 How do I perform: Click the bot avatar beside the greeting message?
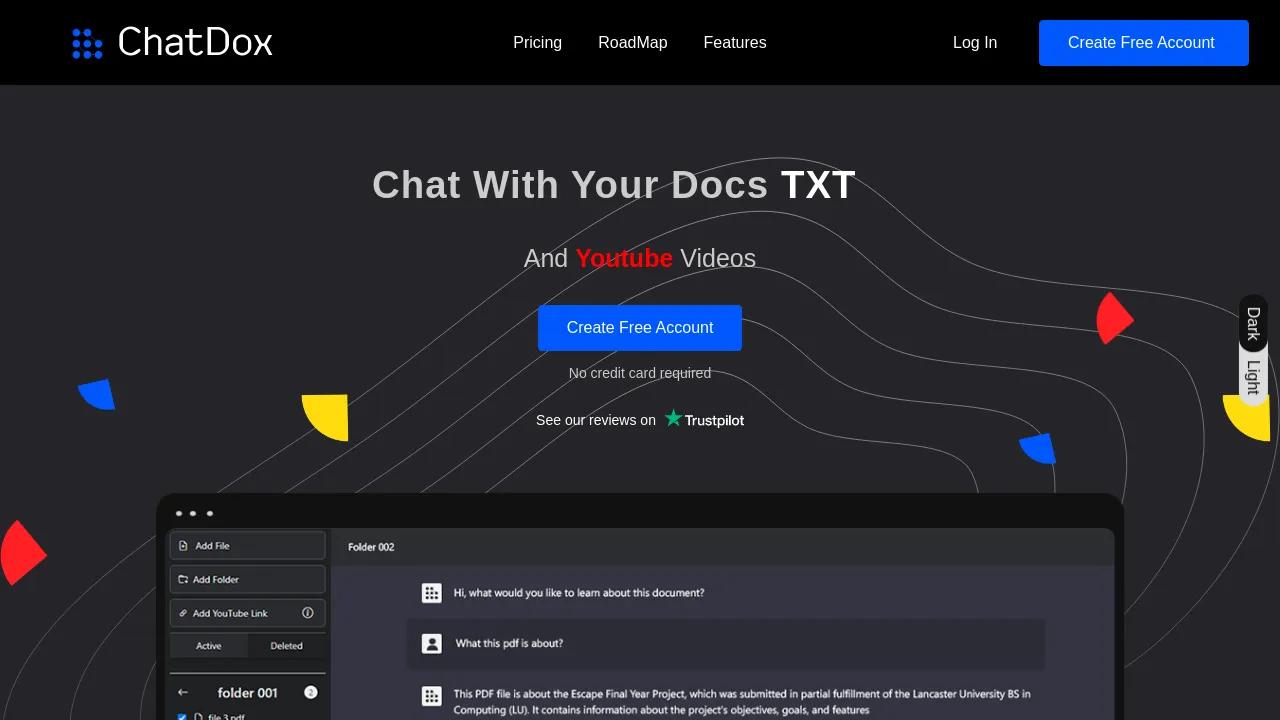[432, 593]
